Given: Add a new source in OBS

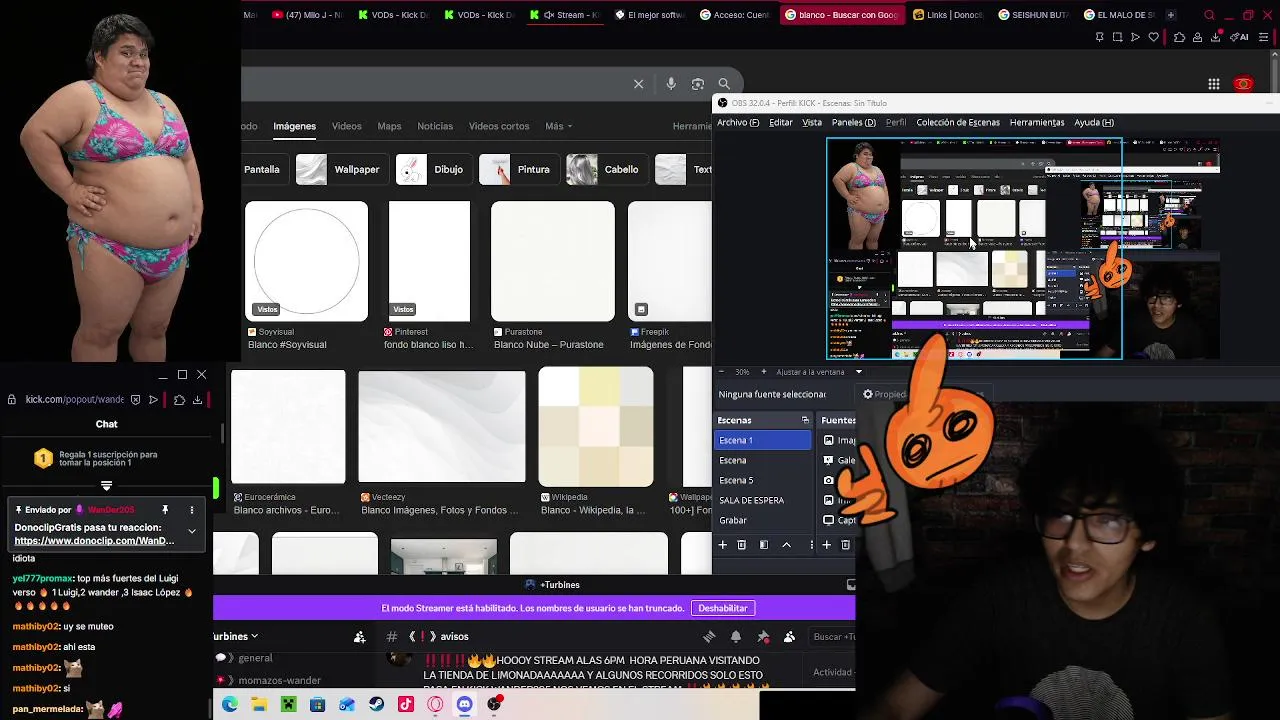Looking at the screenshot, I should pyautogui.click(x=826, y=545).
